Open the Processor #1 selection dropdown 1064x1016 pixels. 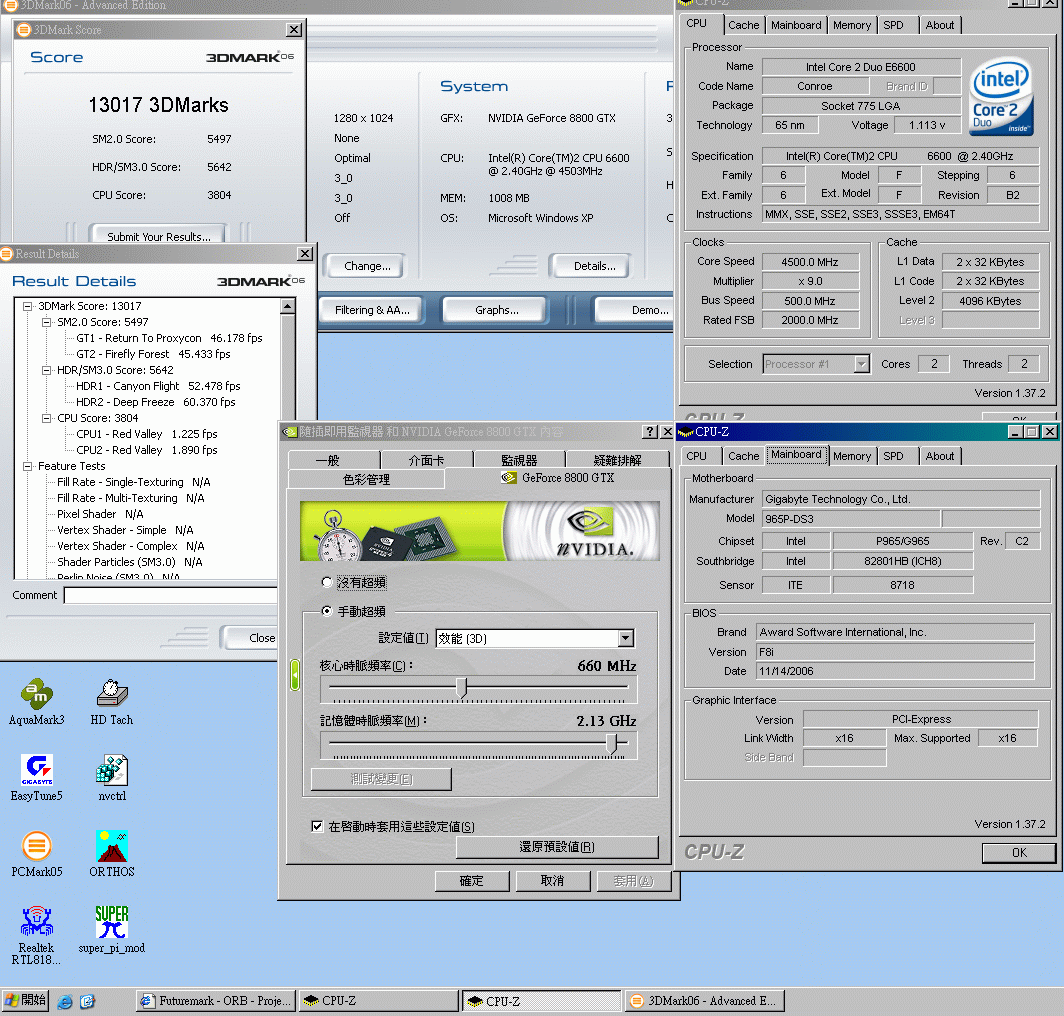point(861,364)
